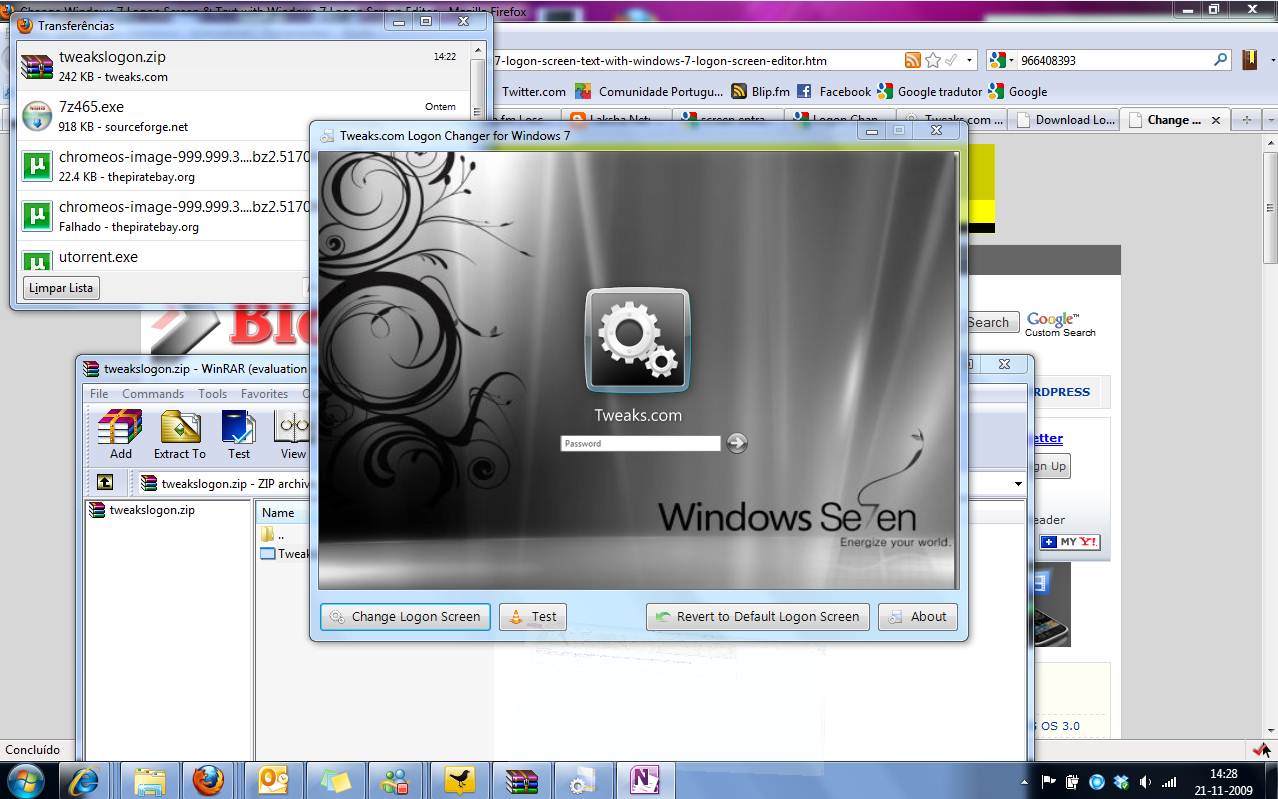
Task: Click the Password input field
Action: click(640, 443)
